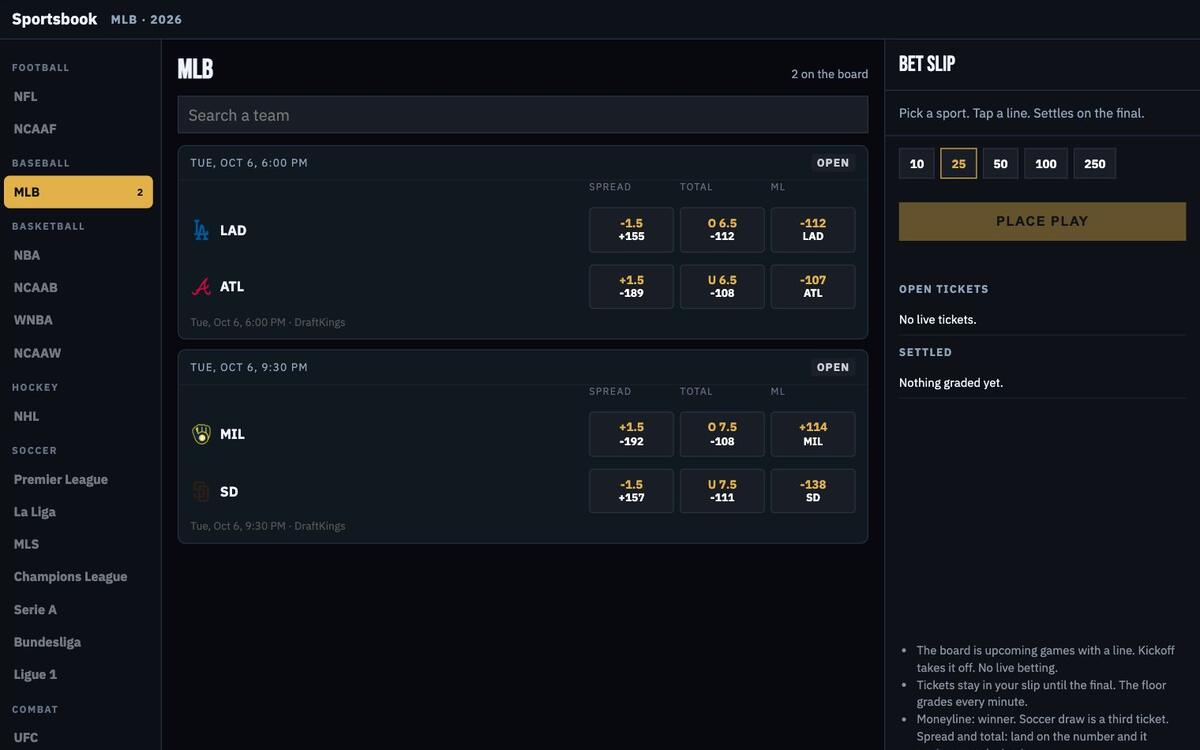
Task: Pick Over 6.5 total at -112
Action: tap(722, 230)
